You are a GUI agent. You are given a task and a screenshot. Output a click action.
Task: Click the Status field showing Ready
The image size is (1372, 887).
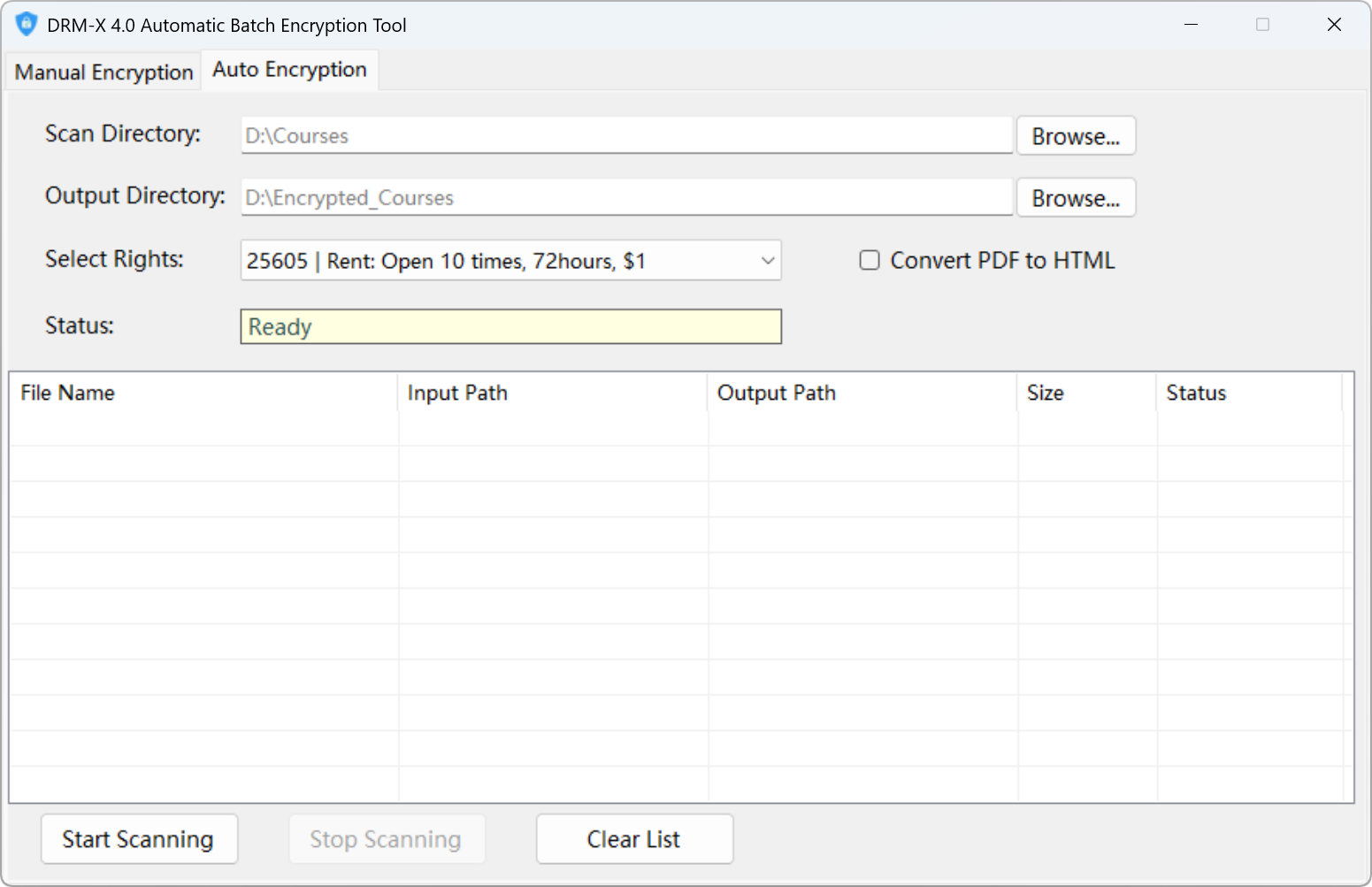pos(510,326)
